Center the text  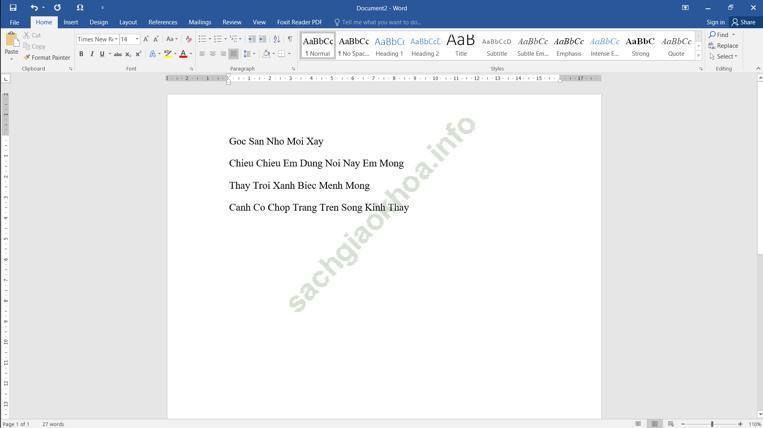[213, 54]
